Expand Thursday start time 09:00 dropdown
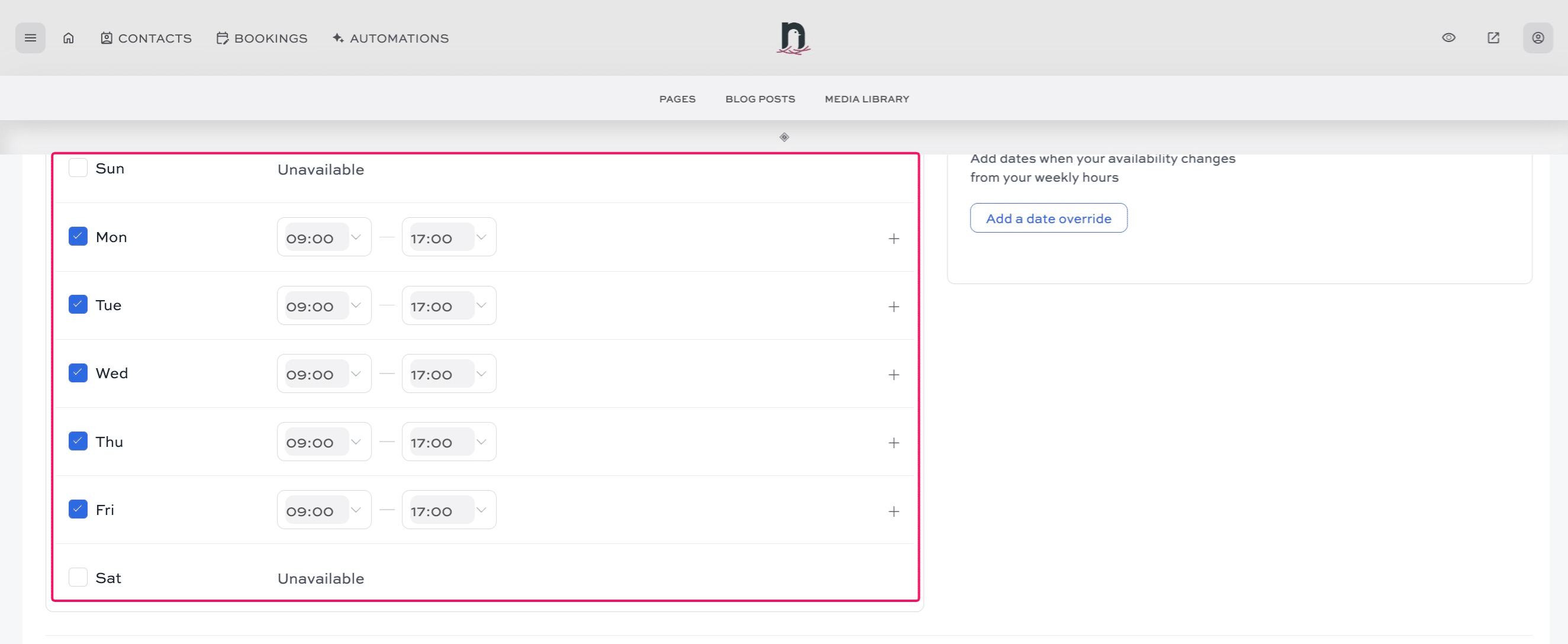 (x=324, y=442)
